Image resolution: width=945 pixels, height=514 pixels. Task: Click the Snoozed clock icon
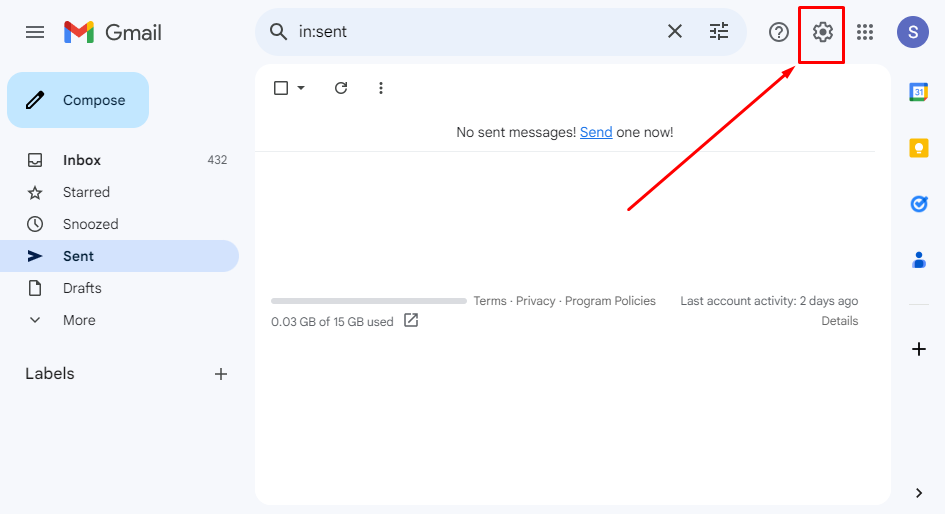click(x=35, y=224)
